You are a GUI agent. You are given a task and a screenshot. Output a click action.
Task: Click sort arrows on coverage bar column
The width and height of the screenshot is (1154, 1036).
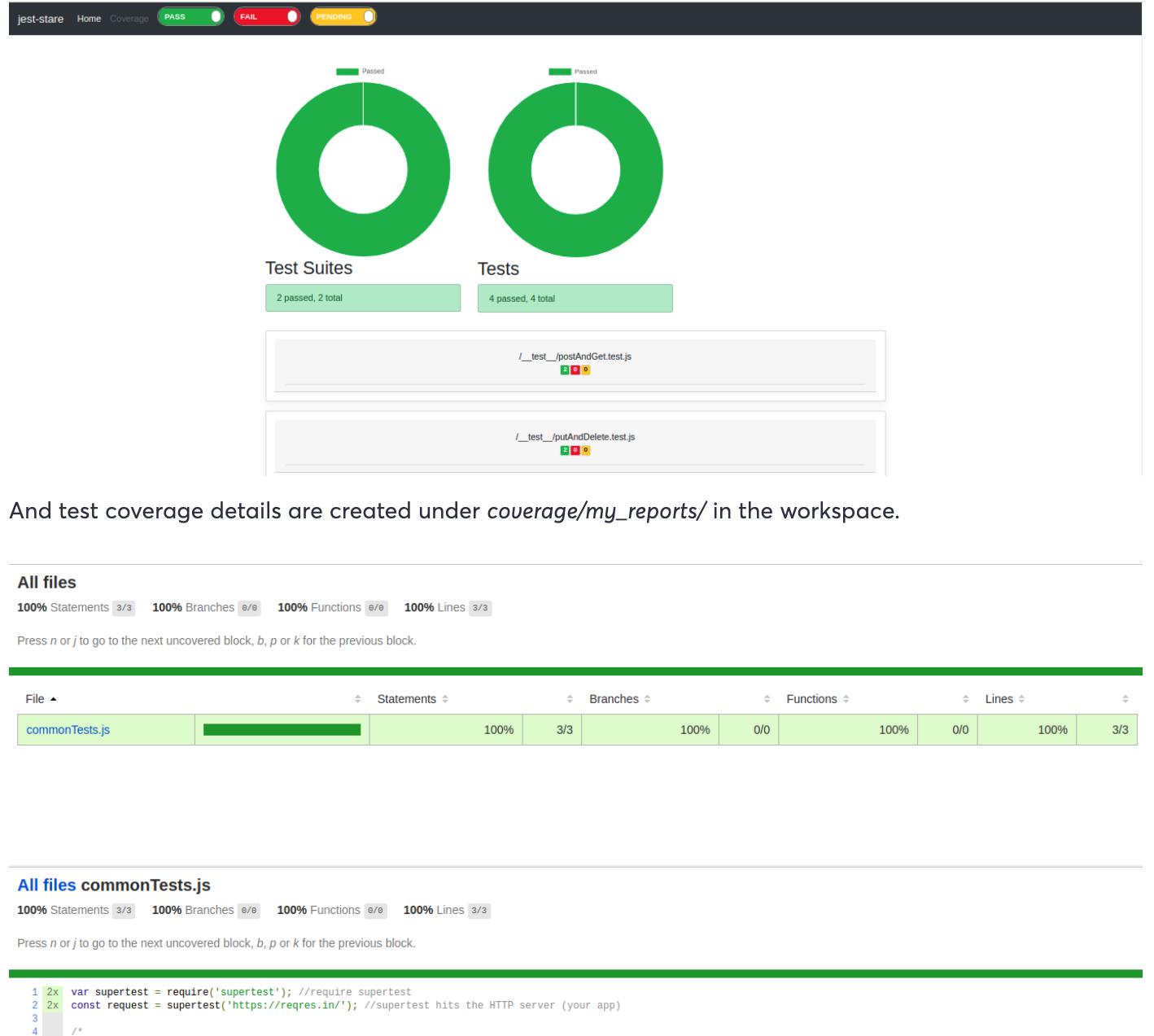point(357,699)
